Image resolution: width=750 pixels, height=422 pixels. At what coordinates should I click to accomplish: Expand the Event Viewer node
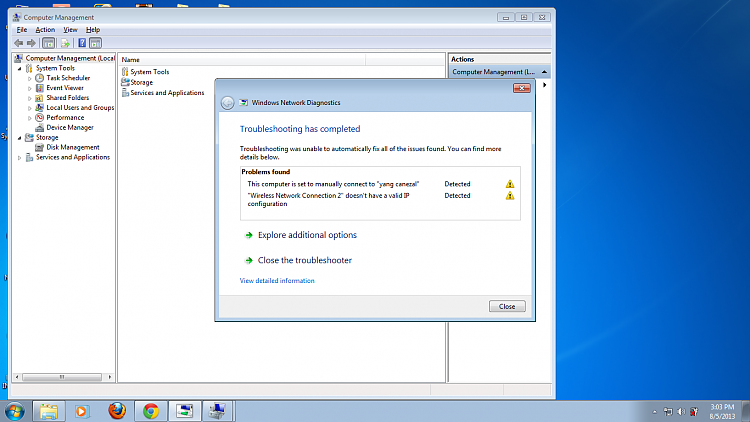[x=30, y=89]
